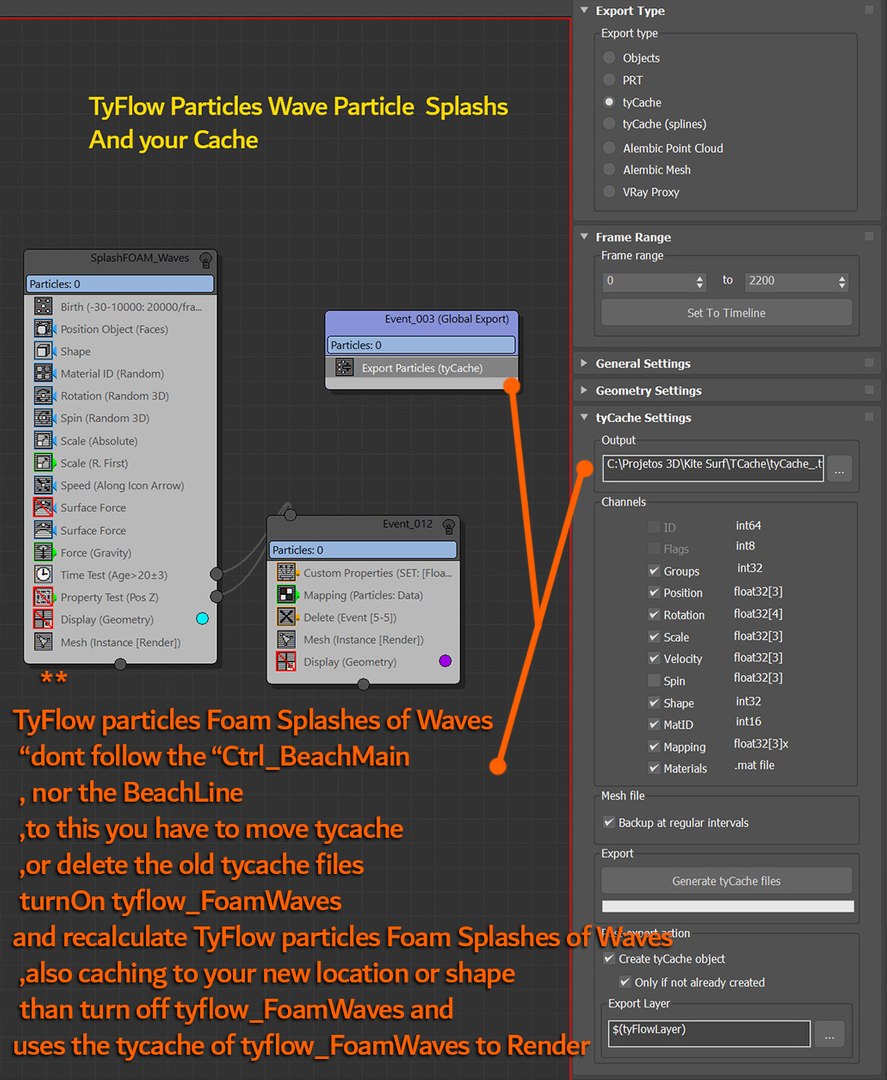Toggle the SplashFOAM_Waves event lightbulb
Image resolution: width=887 pixels, height=1080 pixels.
(x=205, y=260)
